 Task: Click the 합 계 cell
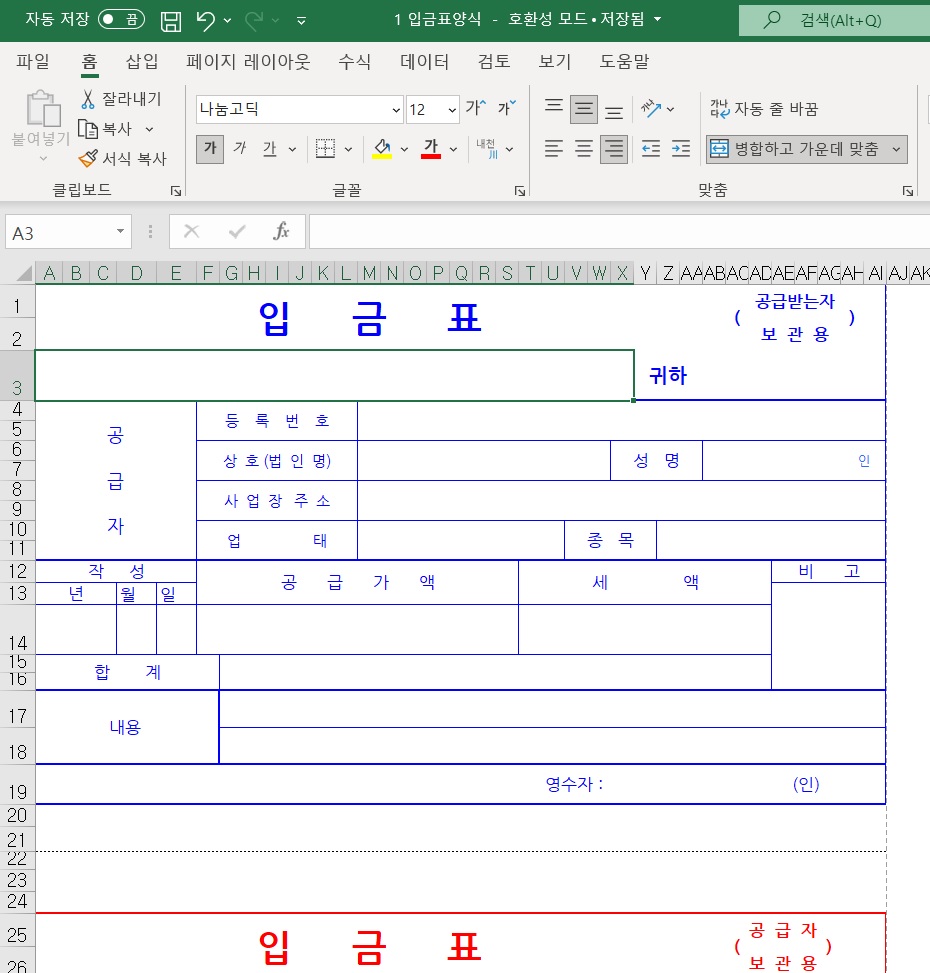tap(127, 672)
